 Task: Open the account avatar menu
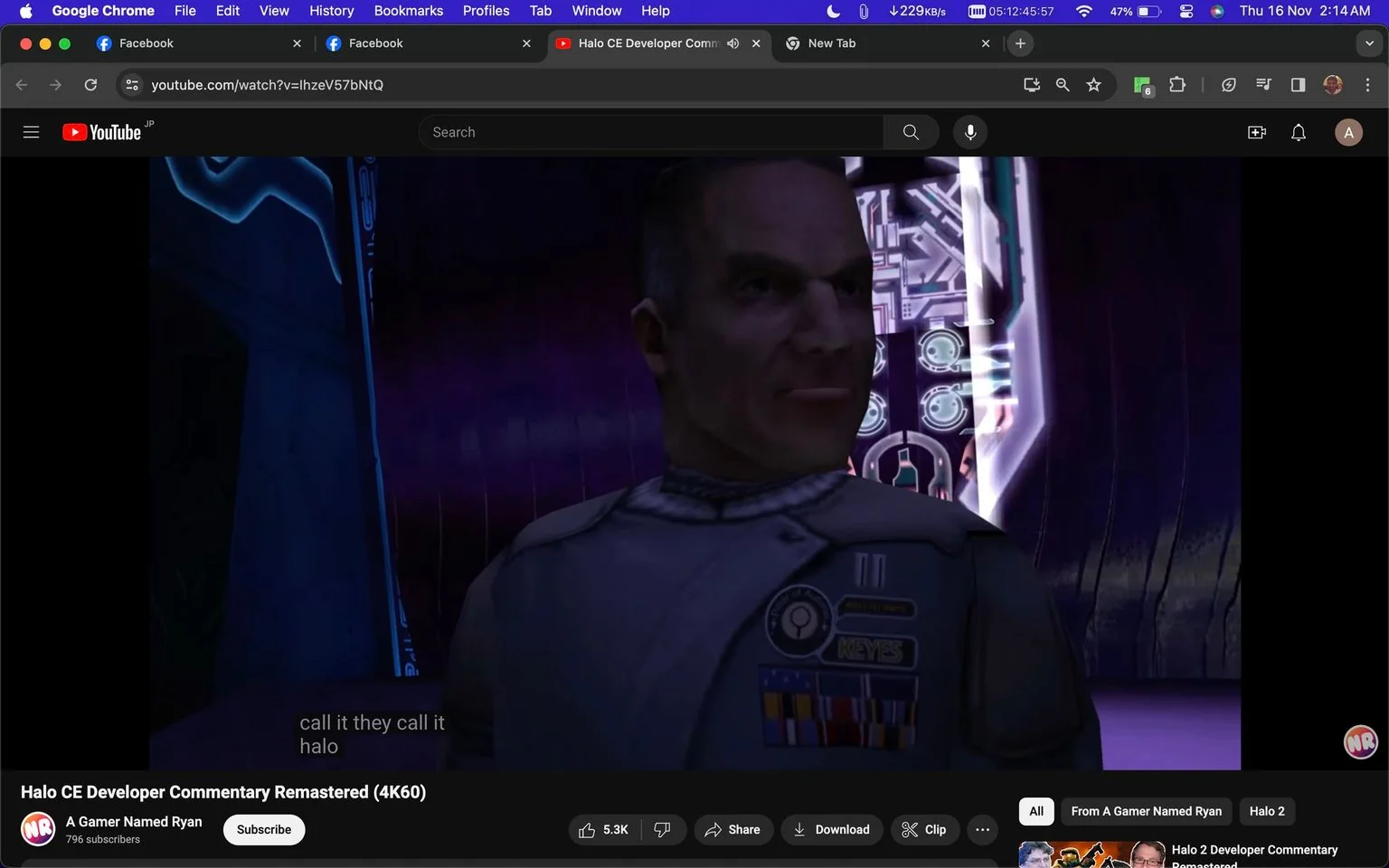[1348, 132]
